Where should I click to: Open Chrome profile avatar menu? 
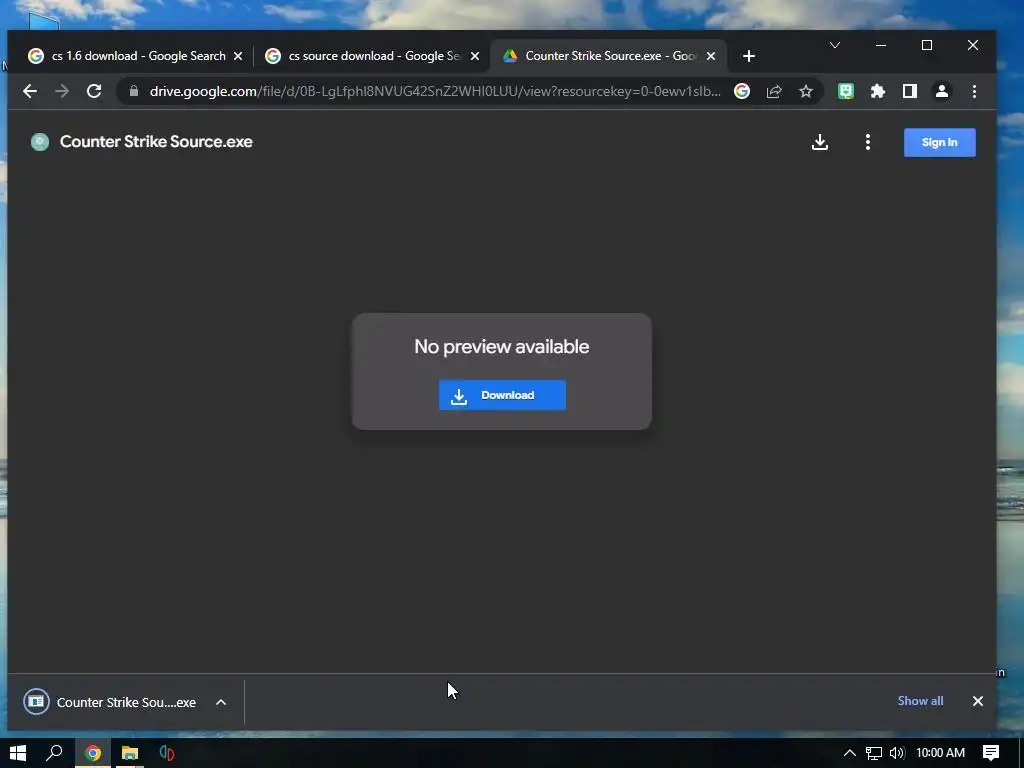(942, 91)
